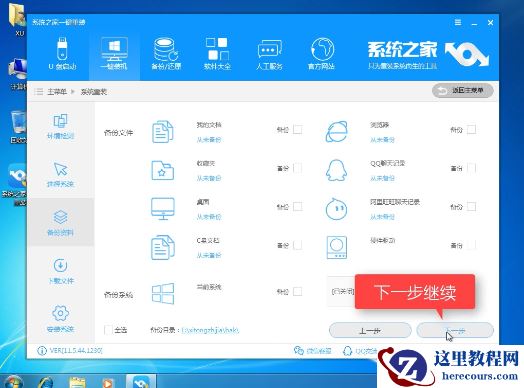Viewport: 524px width, 388px height.
Task: Check 备份 box for 硬件驱动
Action: pyautogui.click(x=471, y=245)
